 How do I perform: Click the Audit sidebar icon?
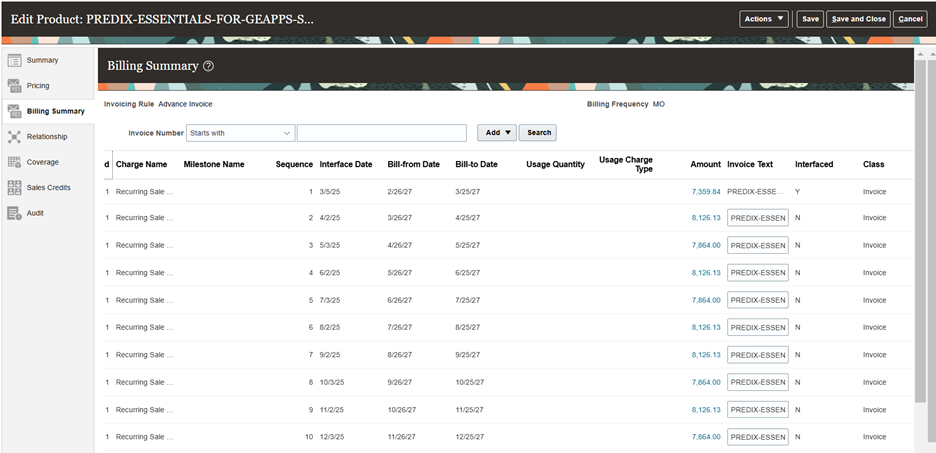pos(14,213)
